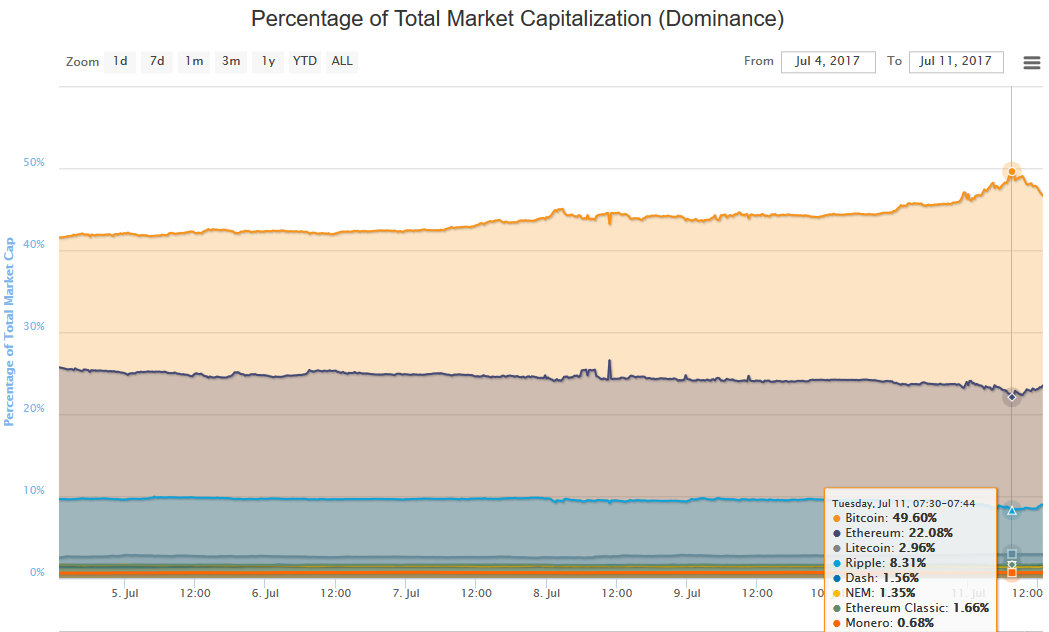This screenshot has width=1049, height=632.
Task: Set zoom range to 7d
Action: 157,61
